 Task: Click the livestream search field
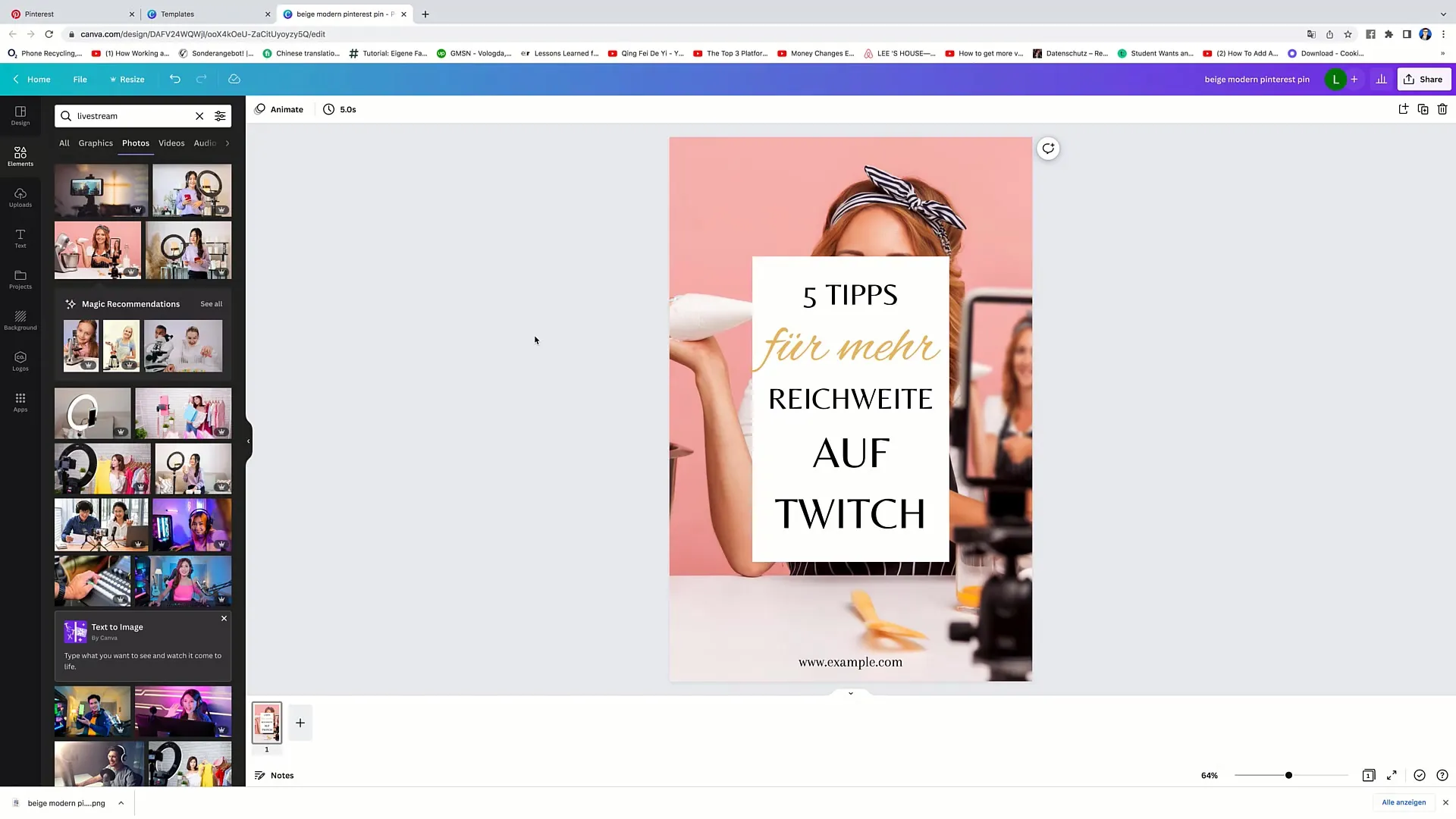[133, 116]
